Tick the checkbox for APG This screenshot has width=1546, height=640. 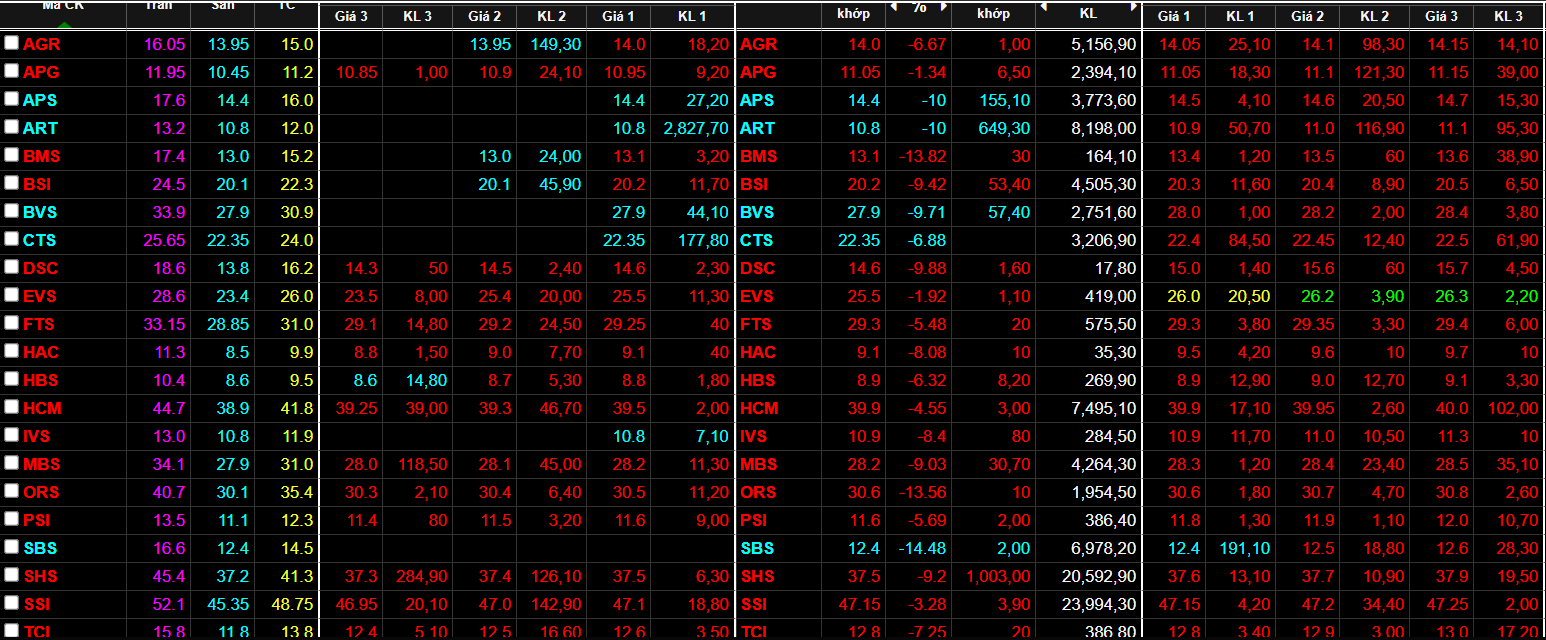tap(11, 71)
